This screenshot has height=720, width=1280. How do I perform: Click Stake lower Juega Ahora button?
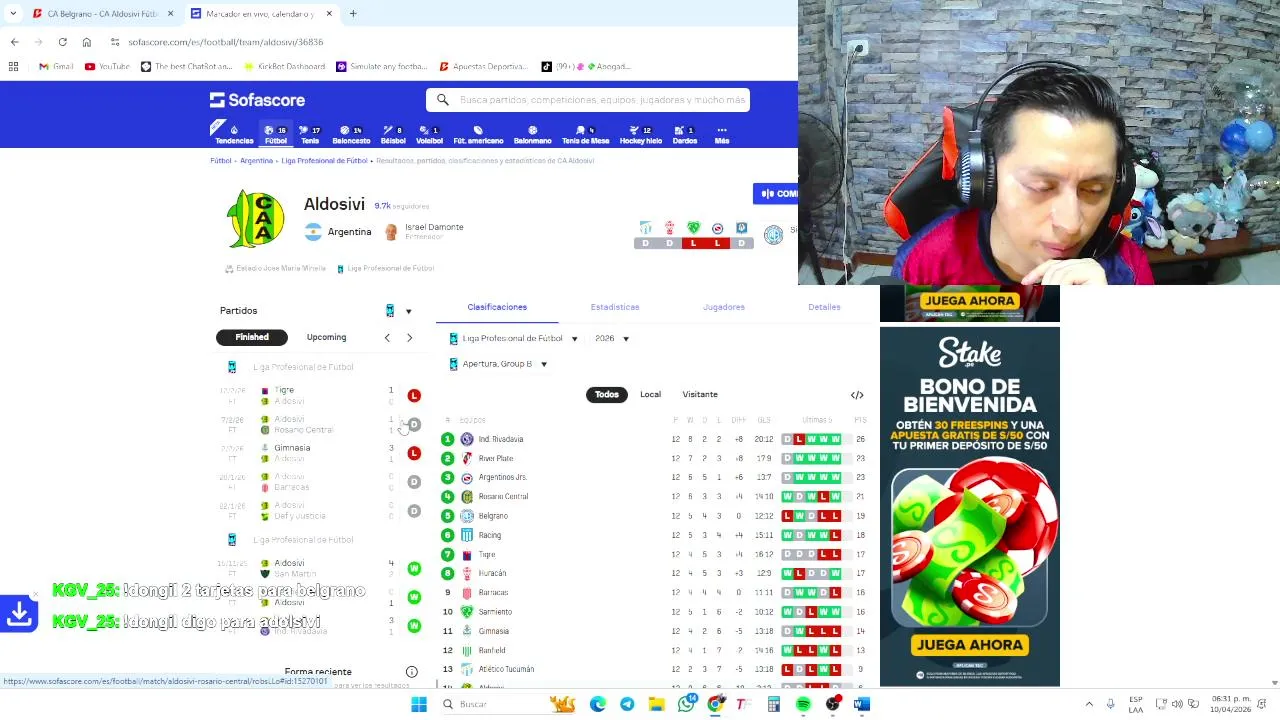click(969, 645)
